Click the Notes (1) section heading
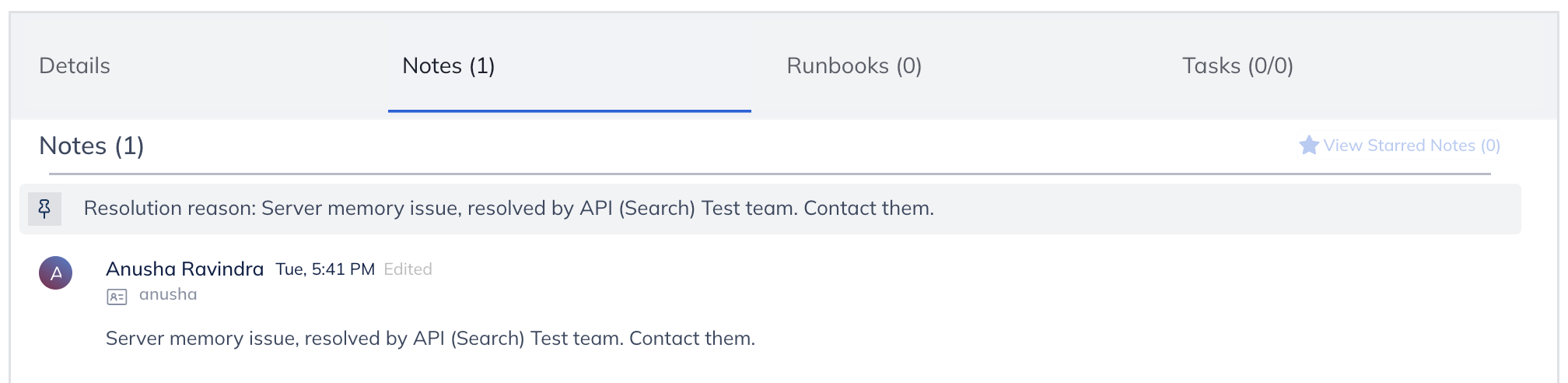The width and height of the screenshot is (1568, 383). pyautogui.click(x=92, y=146)
